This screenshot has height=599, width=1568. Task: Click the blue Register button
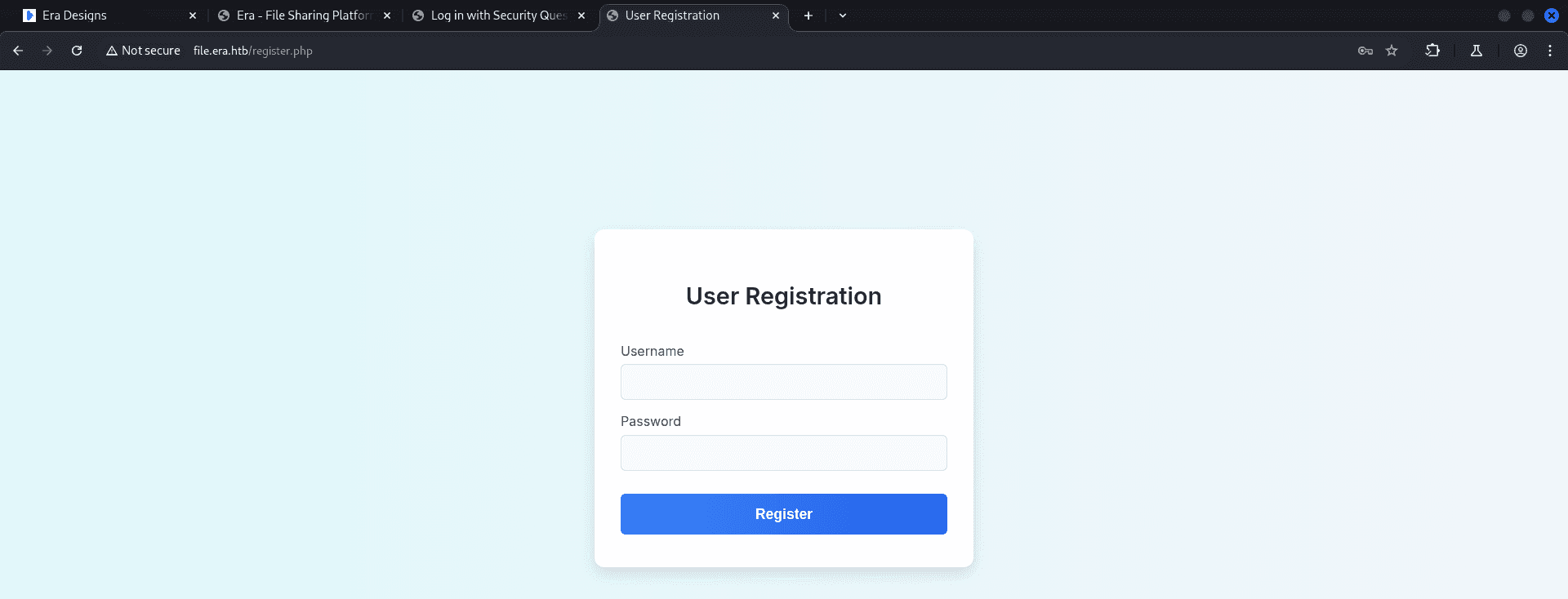(x=784, y=514)
